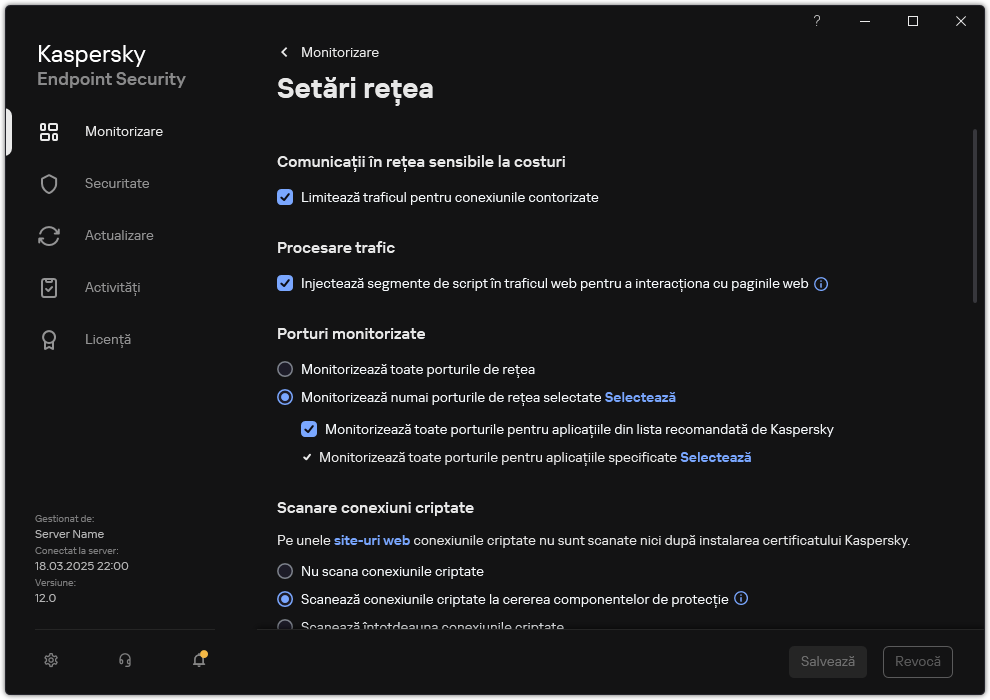Show info for encrypted connections scanning option
Screen dimensions: 990x700
[x=740, y=599]
